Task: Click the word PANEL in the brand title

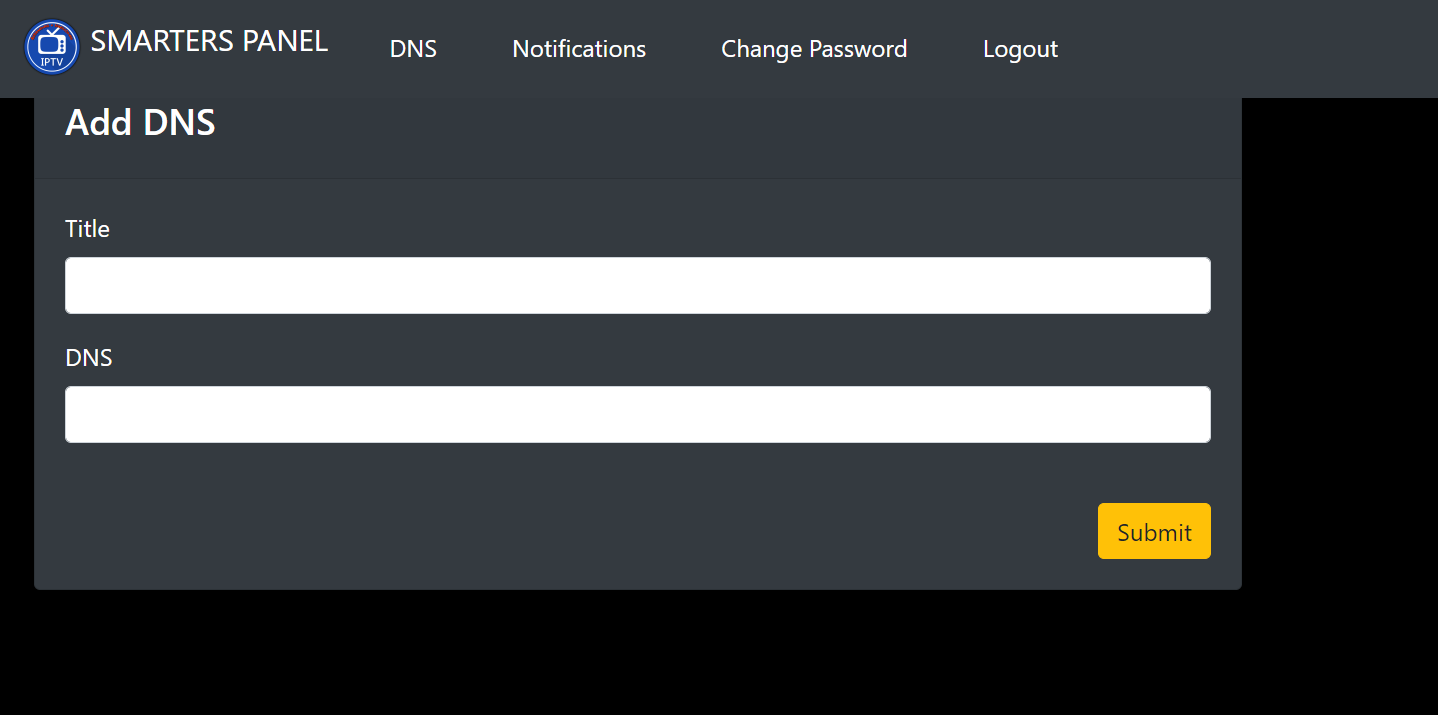Action: tap(285, 41)
